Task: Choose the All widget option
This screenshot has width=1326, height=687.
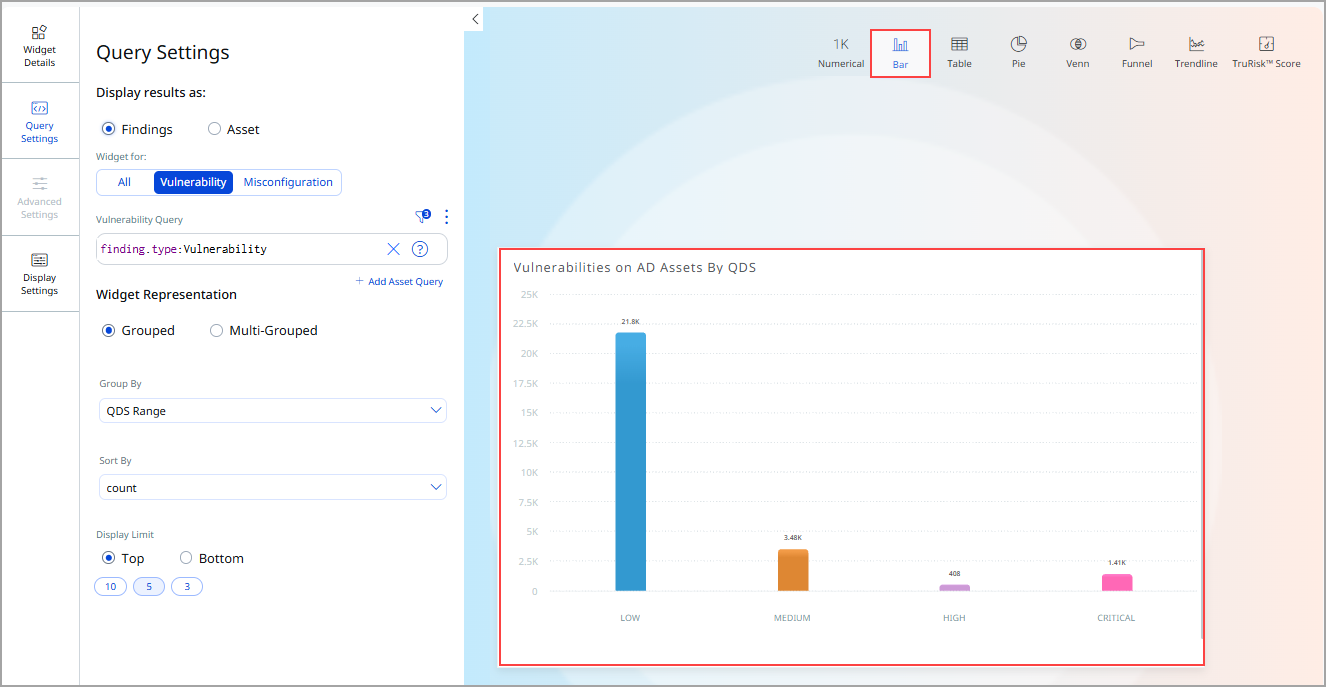Action: tap(125, 182)
